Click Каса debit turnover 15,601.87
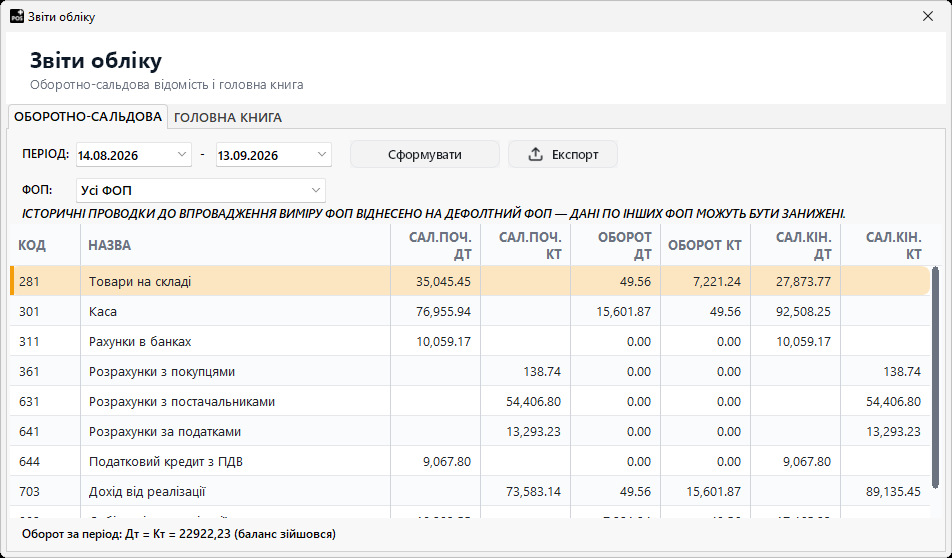 [624, 311]
